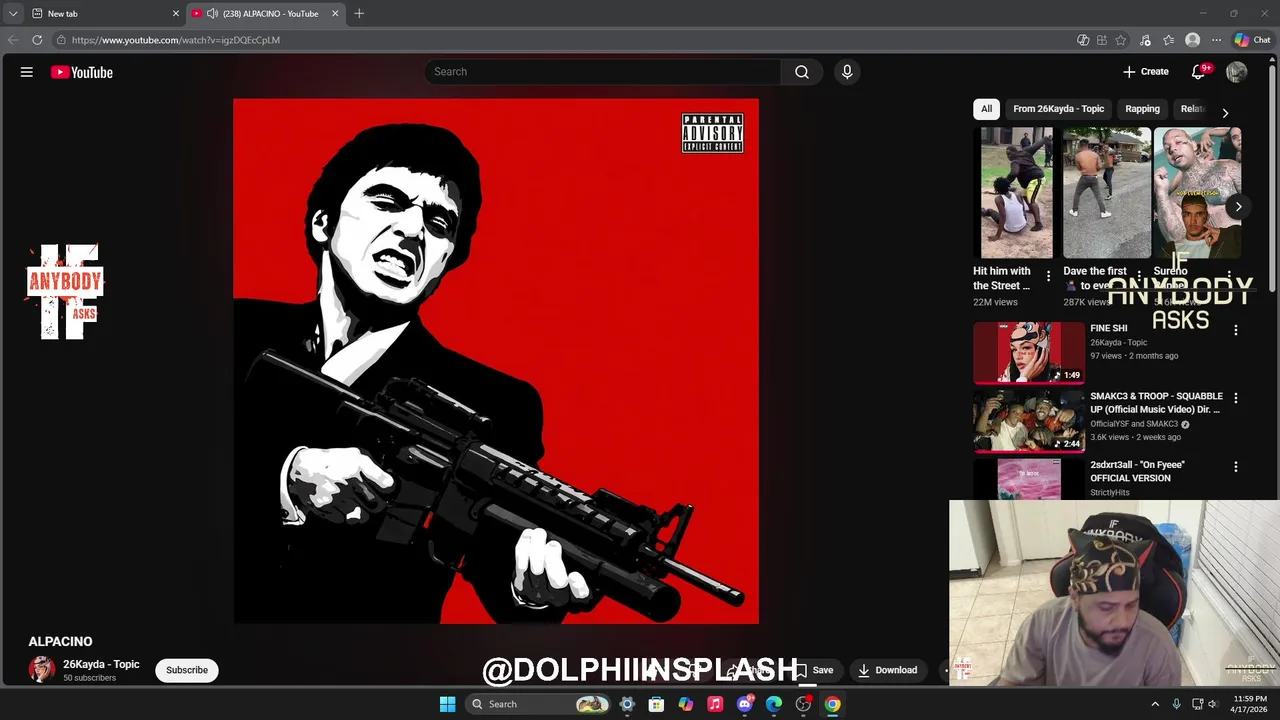The height and width of the screenshot is (720, 1280).
Task: Open the FINE SHI video thumbnail
Action: tap(1029, 352)
